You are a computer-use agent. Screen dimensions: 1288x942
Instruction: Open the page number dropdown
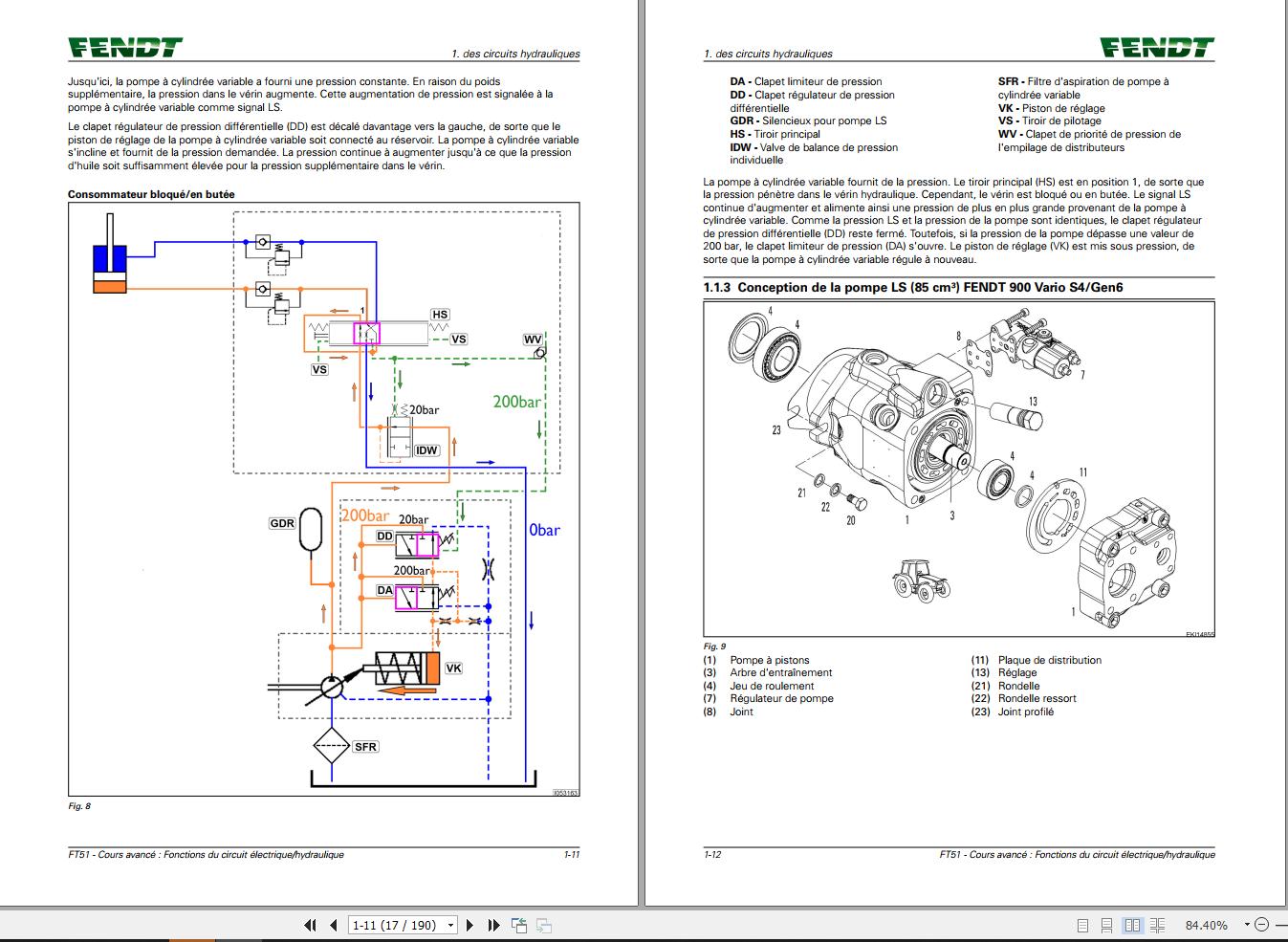(449, 925)
